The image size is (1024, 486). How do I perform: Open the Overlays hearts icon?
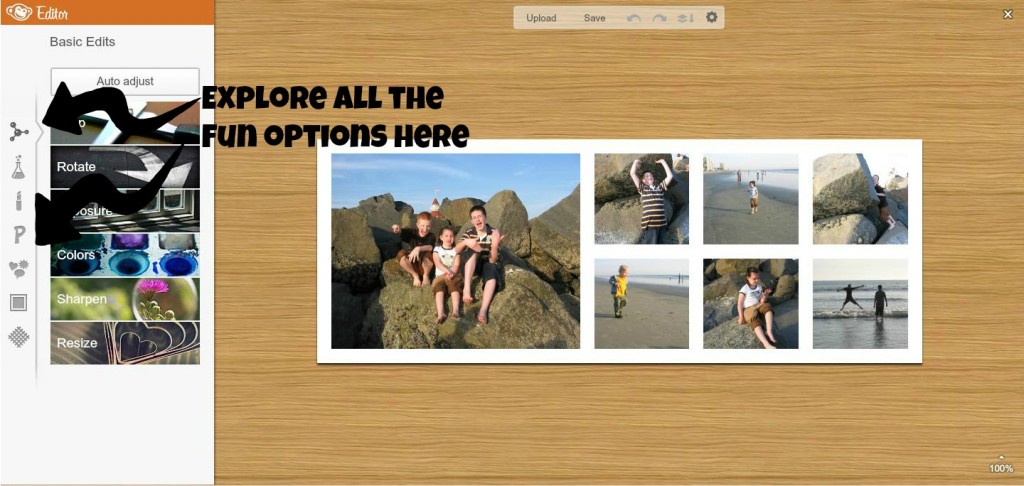[x=18, y=269]
